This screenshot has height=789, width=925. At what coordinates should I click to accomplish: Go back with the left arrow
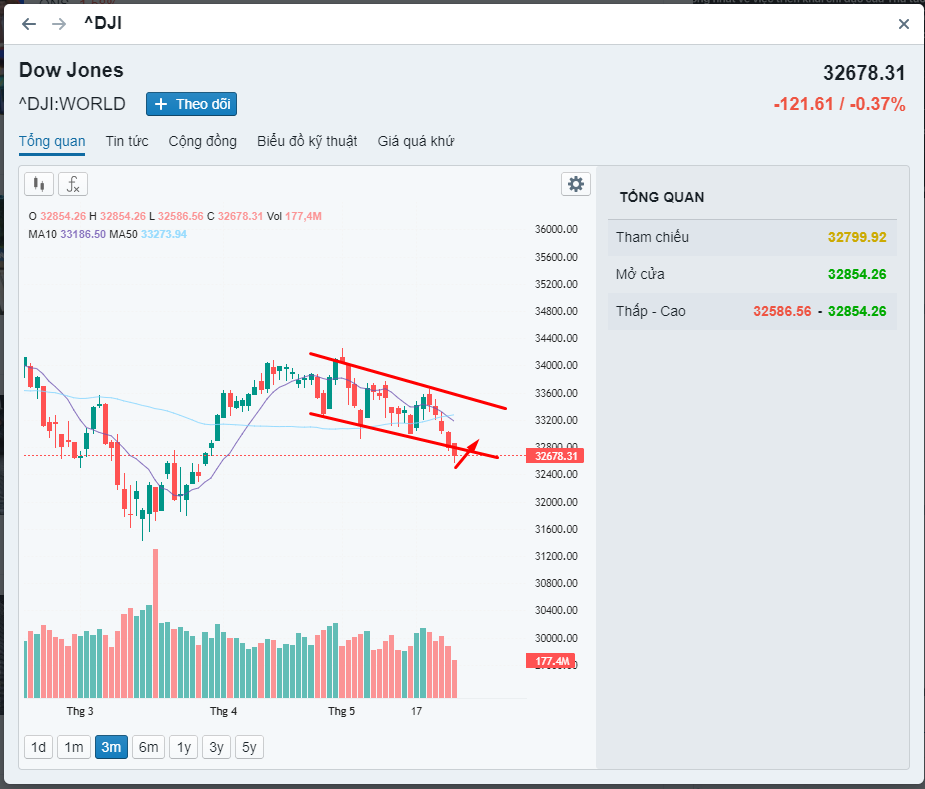tap(28, 24)
